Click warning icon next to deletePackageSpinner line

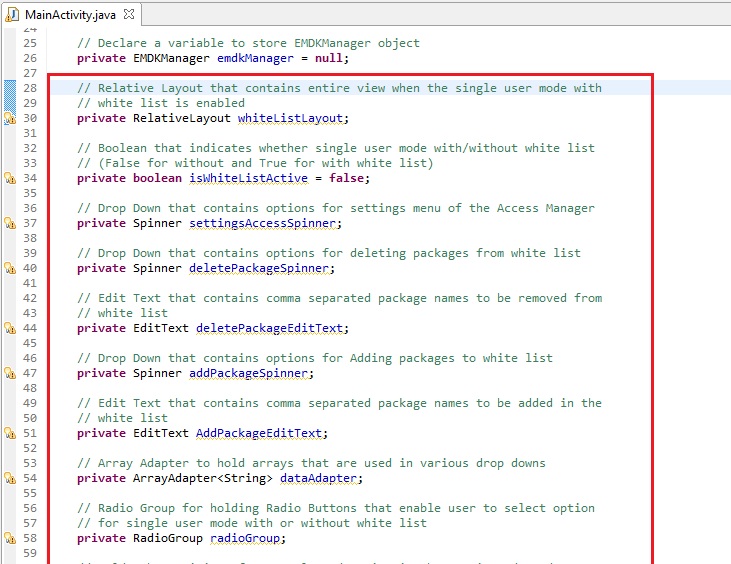pos(10,268)
